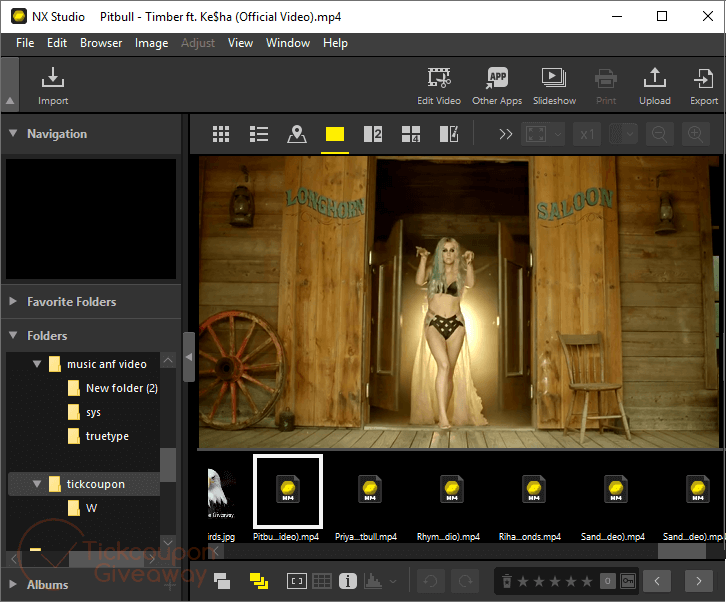Rotate image clockwise
The height and width of the screenshot is (602, 726).
(465, 581)
